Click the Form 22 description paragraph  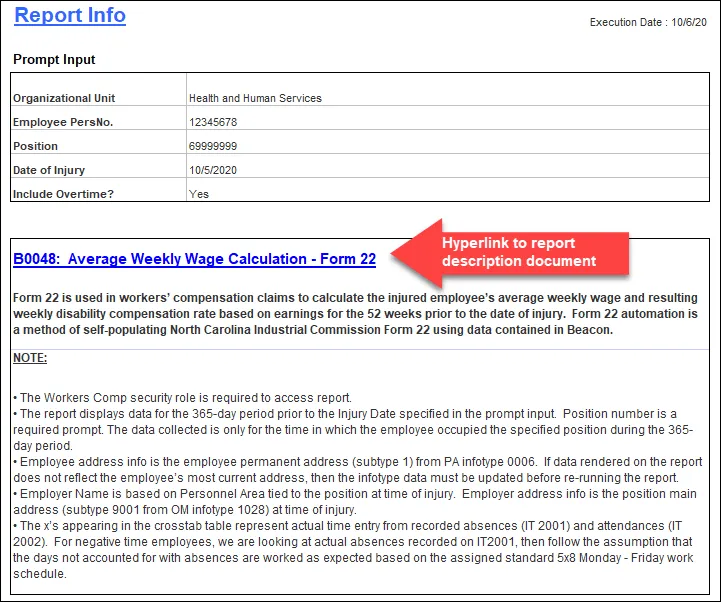pos(358,313)
